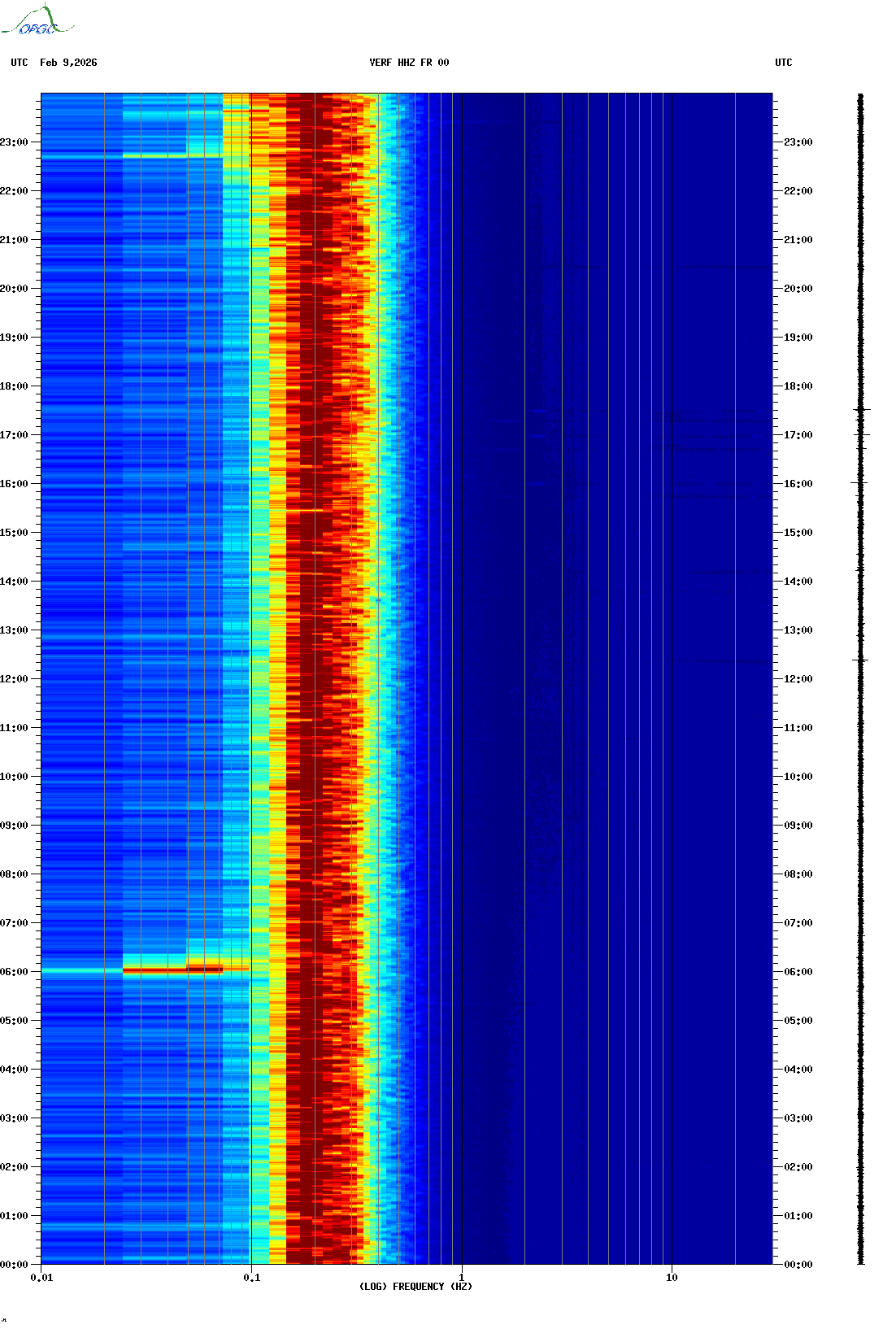
Task: Click the 10 Hz frequency axis label
Action: (x=672, y=1278)
